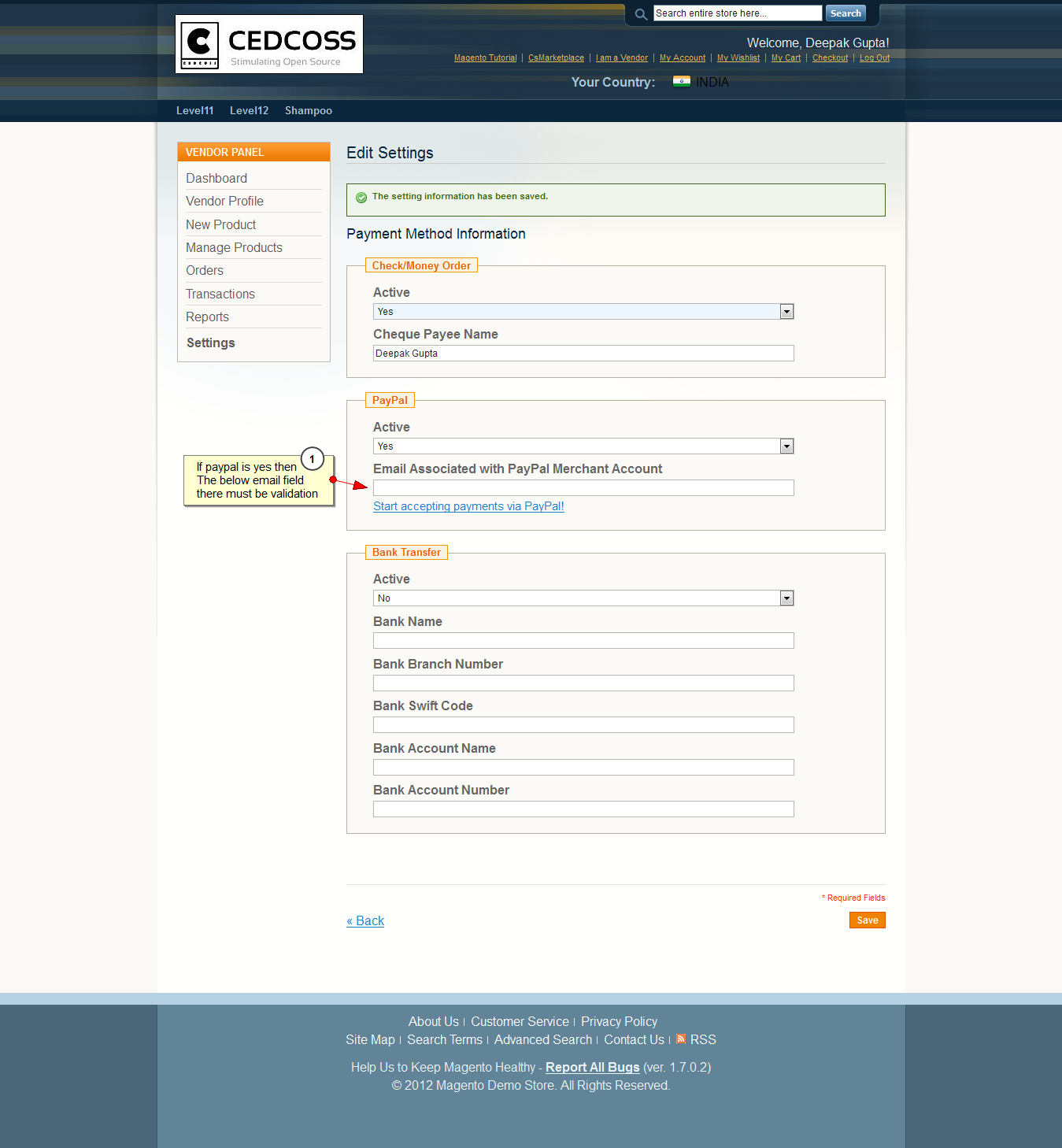Click Bank Name input field

point(583,641)
